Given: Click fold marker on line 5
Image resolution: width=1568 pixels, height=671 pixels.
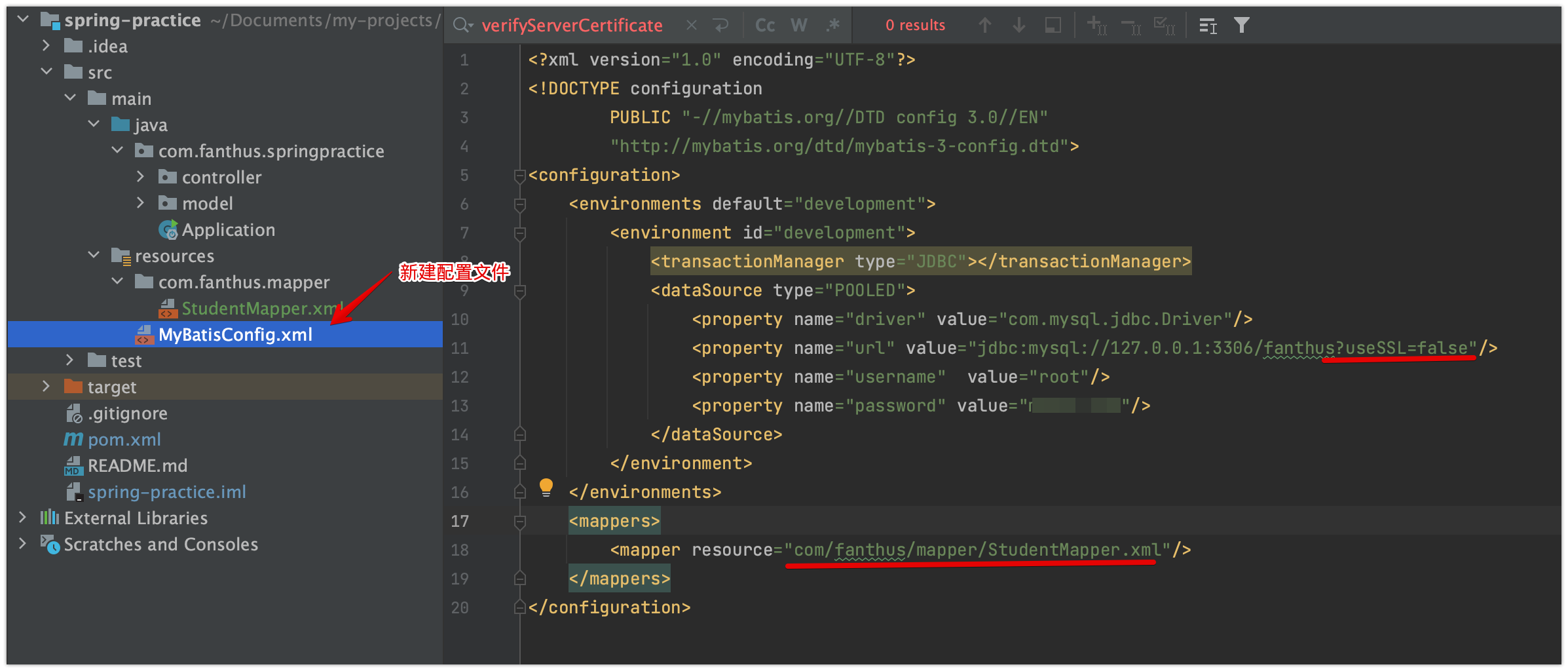Looking at the screenshot, I should click(x=520, y=176).
